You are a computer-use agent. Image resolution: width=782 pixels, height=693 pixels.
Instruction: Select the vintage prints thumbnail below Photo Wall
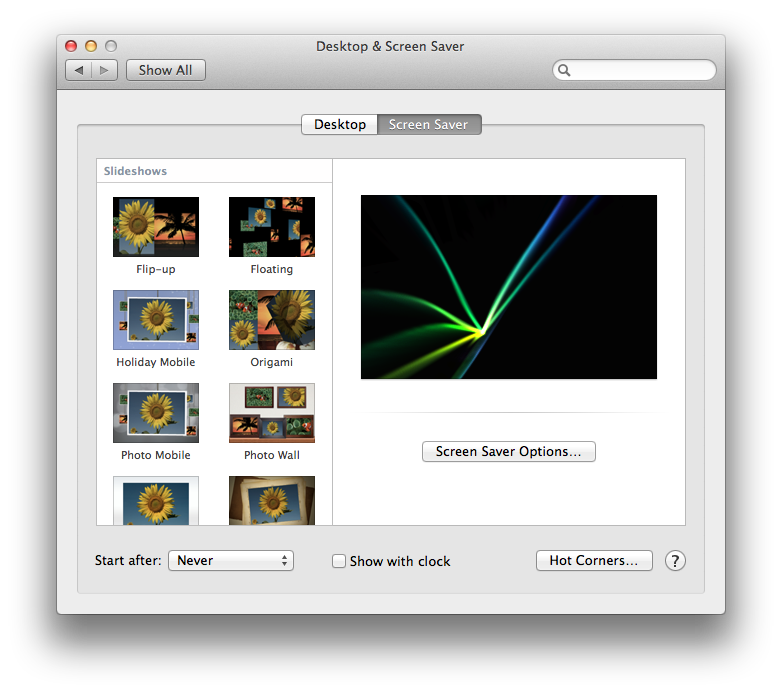[272, 500]
